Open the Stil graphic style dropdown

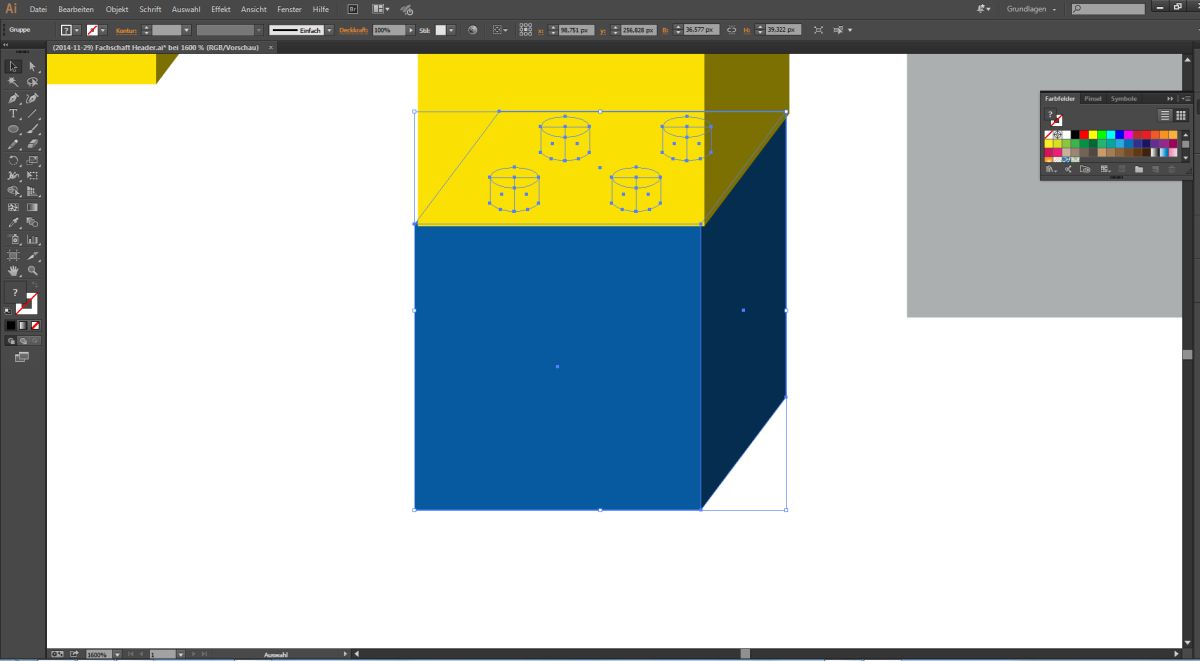tap(451, 30)
